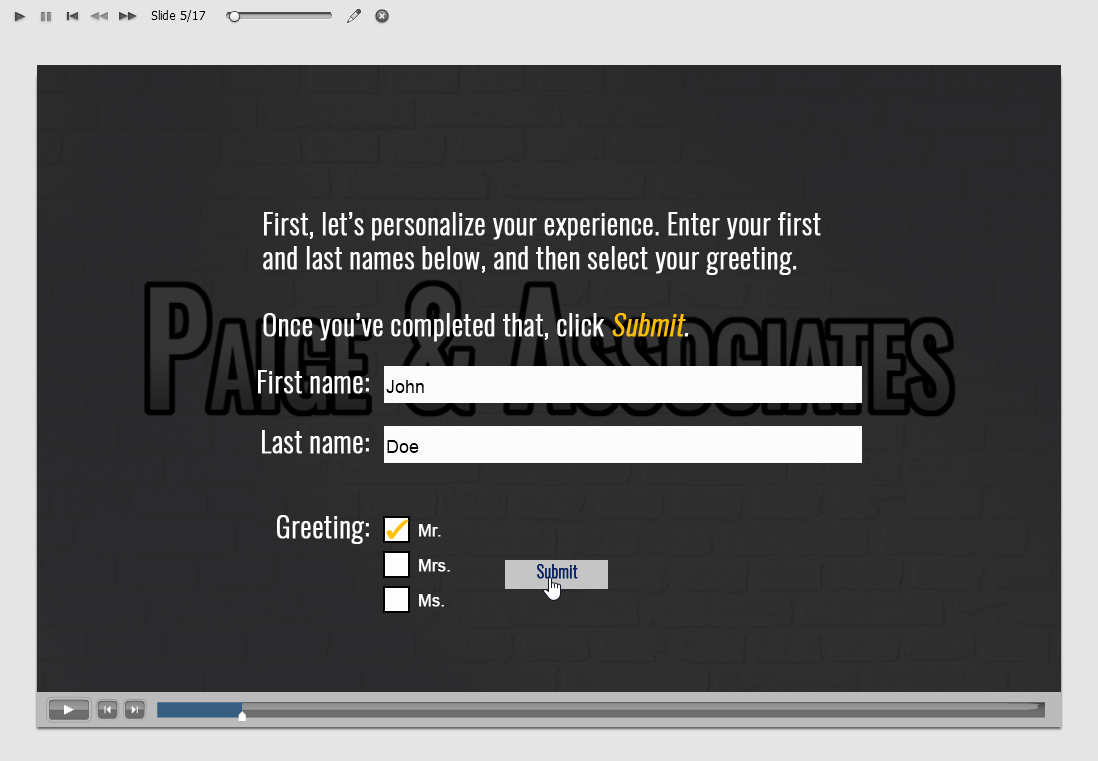Screen dimensions: 1098x761
Task: Click the playbar progress handle
Action: coord(242,715)
